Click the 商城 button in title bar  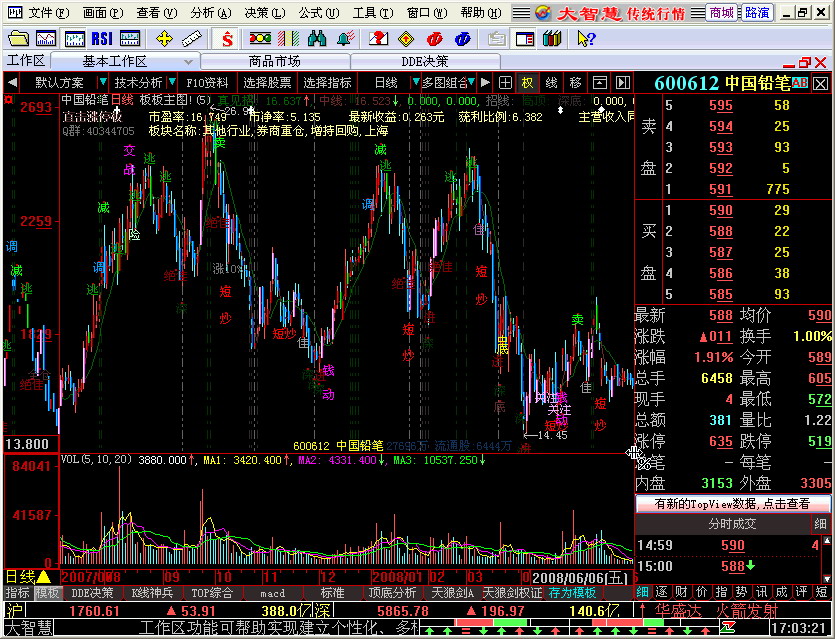722,13
